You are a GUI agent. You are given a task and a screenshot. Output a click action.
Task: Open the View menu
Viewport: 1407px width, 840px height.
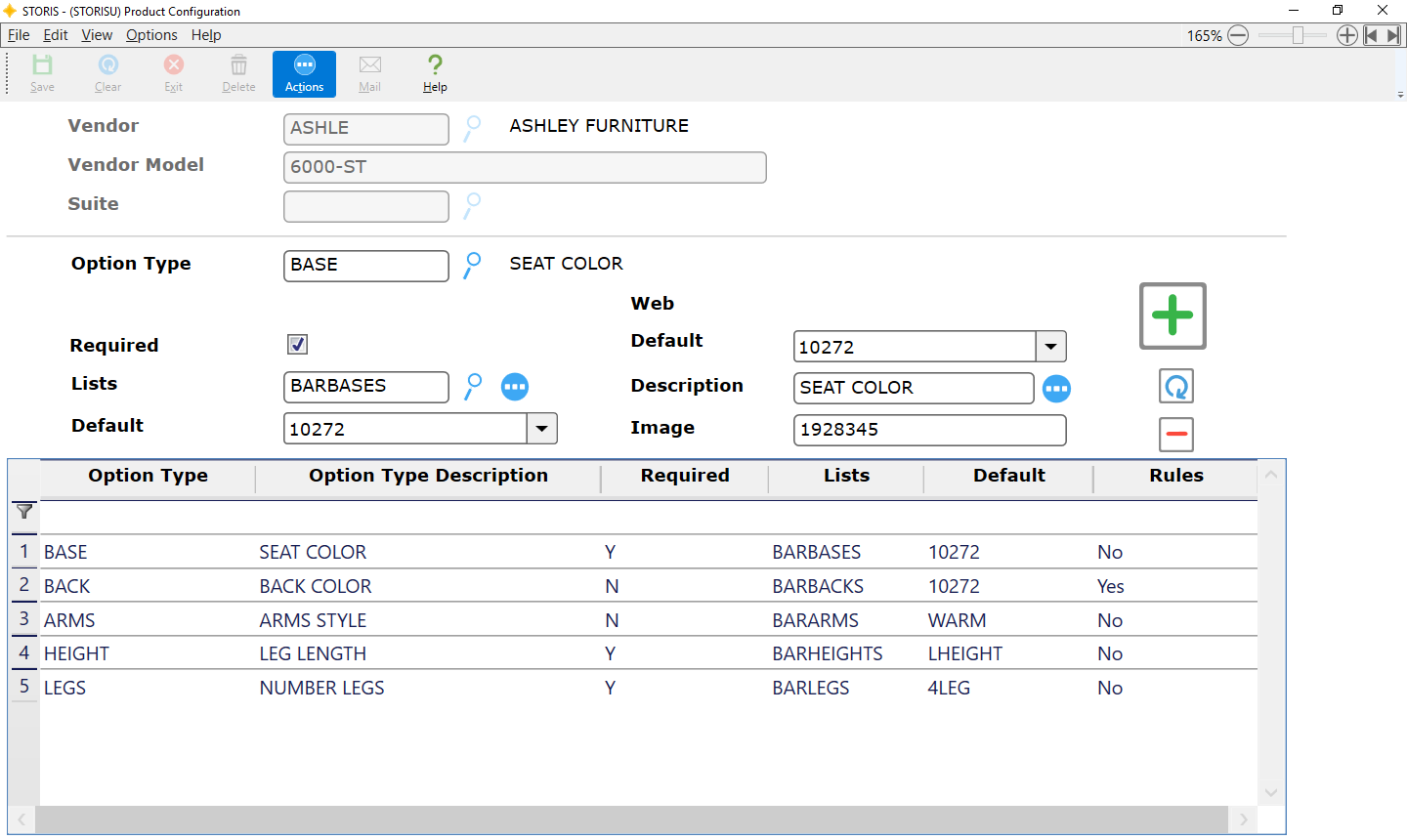pyautogui.click(x=97, y=35)
